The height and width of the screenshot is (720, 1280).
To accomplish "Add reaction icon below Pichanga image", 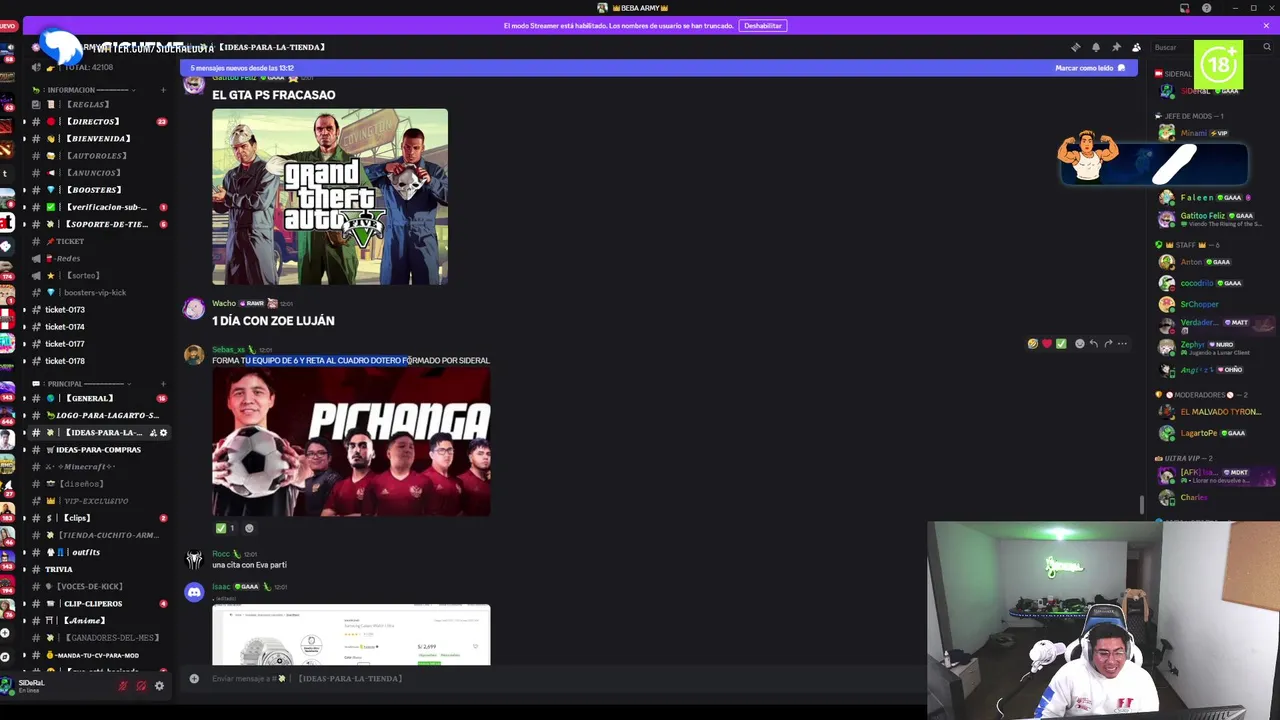I will (249, 528).
